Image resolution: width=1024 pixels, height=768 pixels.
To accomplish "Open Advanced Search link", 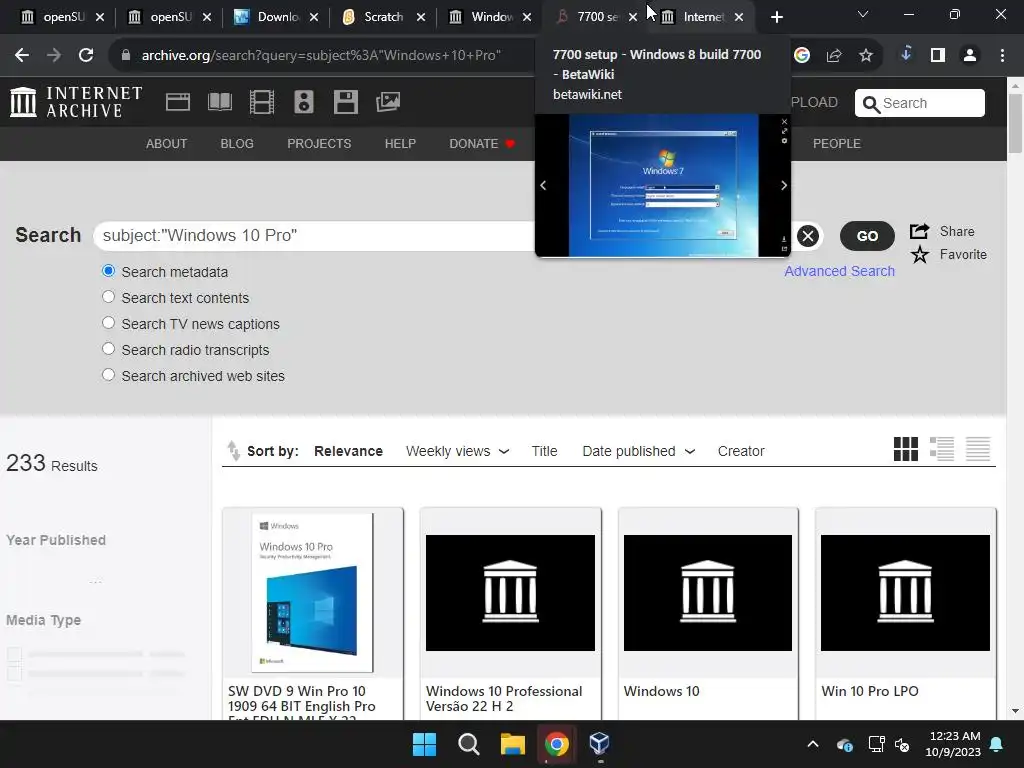I will click(839, 271).
